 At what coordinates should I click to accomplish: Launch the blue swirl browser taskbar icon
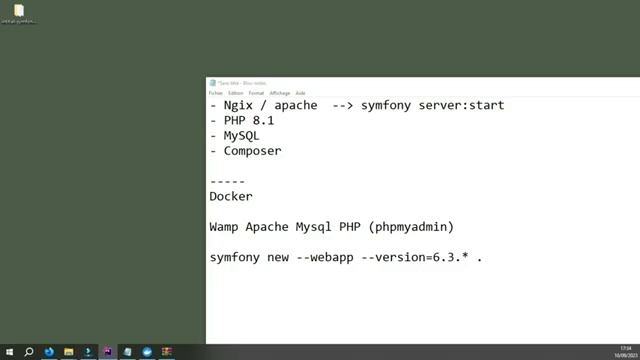(49, 351)
